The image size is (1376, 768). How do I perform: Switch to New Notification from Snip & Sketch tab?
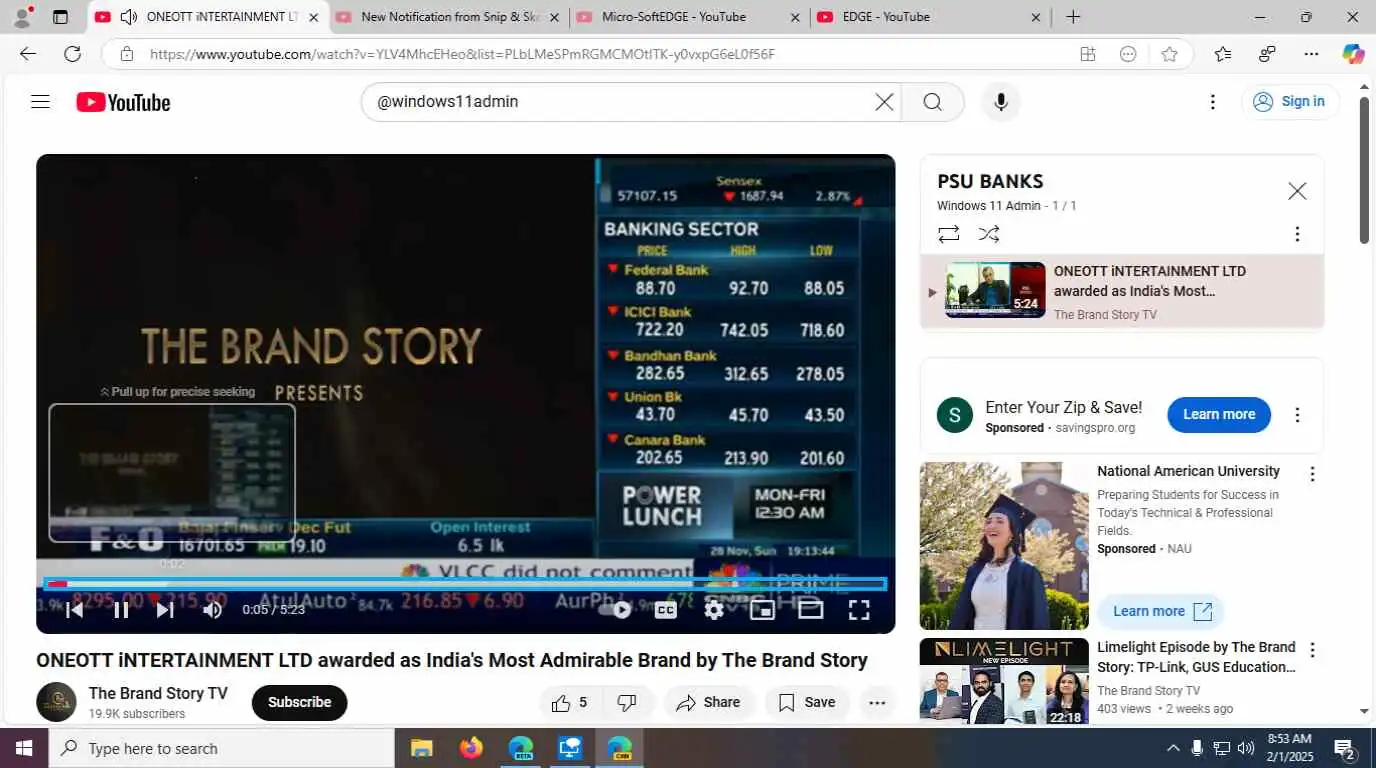point(450,17)
